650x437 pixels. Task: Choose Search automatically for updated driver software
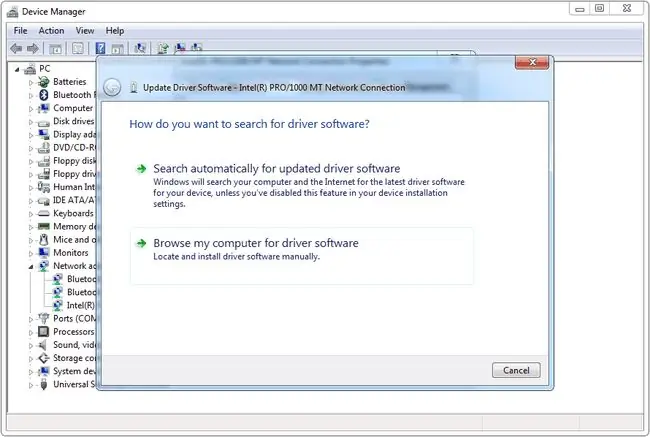tap(302, 186)
